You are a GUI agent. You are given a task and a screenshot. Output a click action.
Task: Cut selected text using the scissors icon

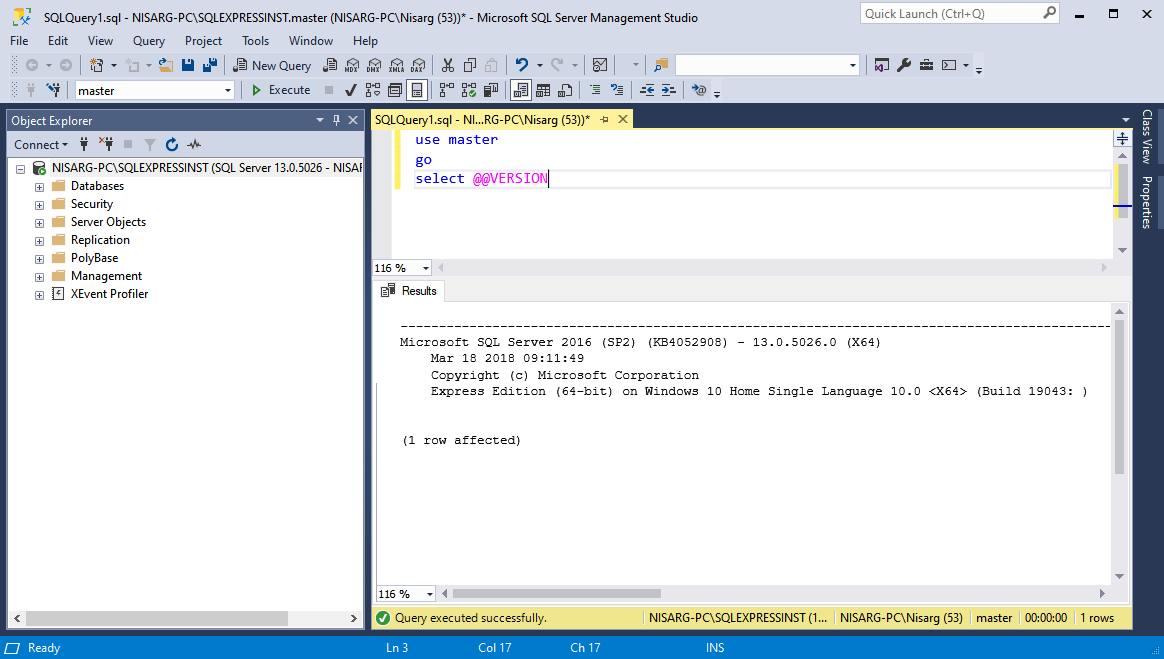448,65
